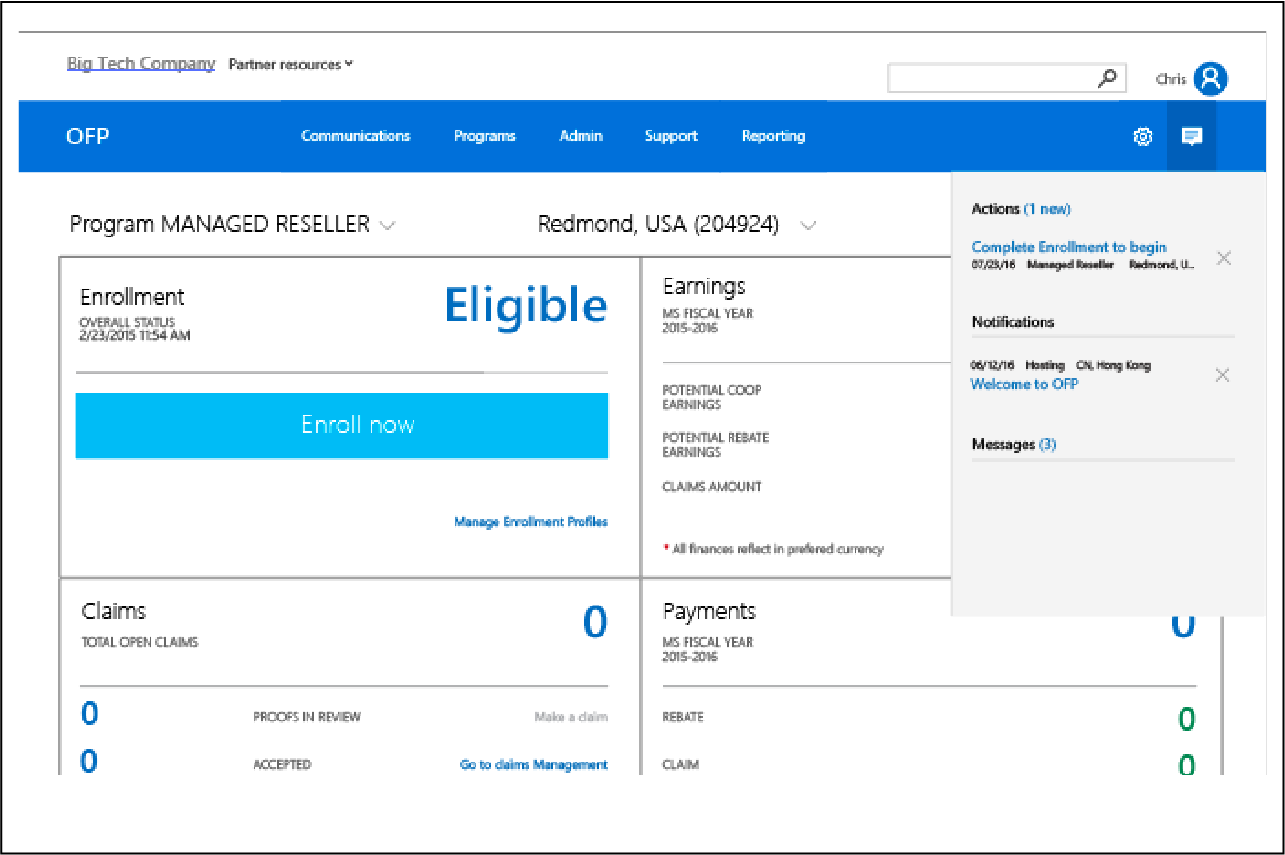1285x855 pixels.
Task: Open the Programs menu
Action: [x=484, y=136]
